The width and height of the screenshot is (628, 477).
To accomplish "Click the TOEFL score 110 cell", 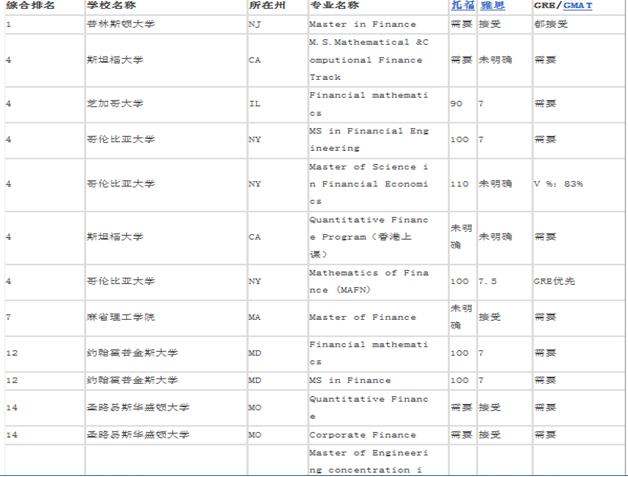I will click(460, 184).
